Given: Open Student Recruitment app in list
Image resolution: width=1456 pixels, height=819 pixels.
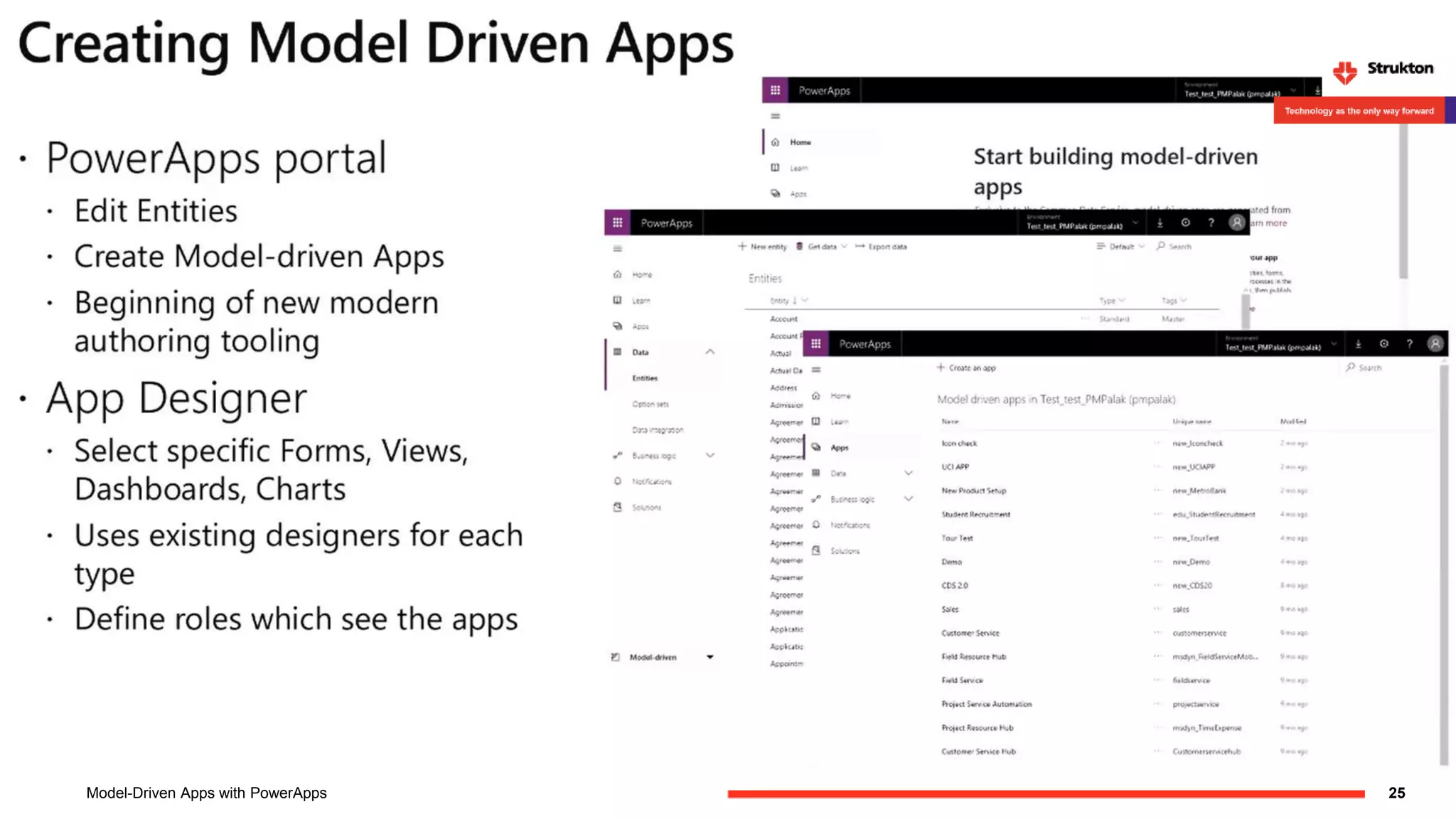Looking at the screenshot, I should (975, 515).
